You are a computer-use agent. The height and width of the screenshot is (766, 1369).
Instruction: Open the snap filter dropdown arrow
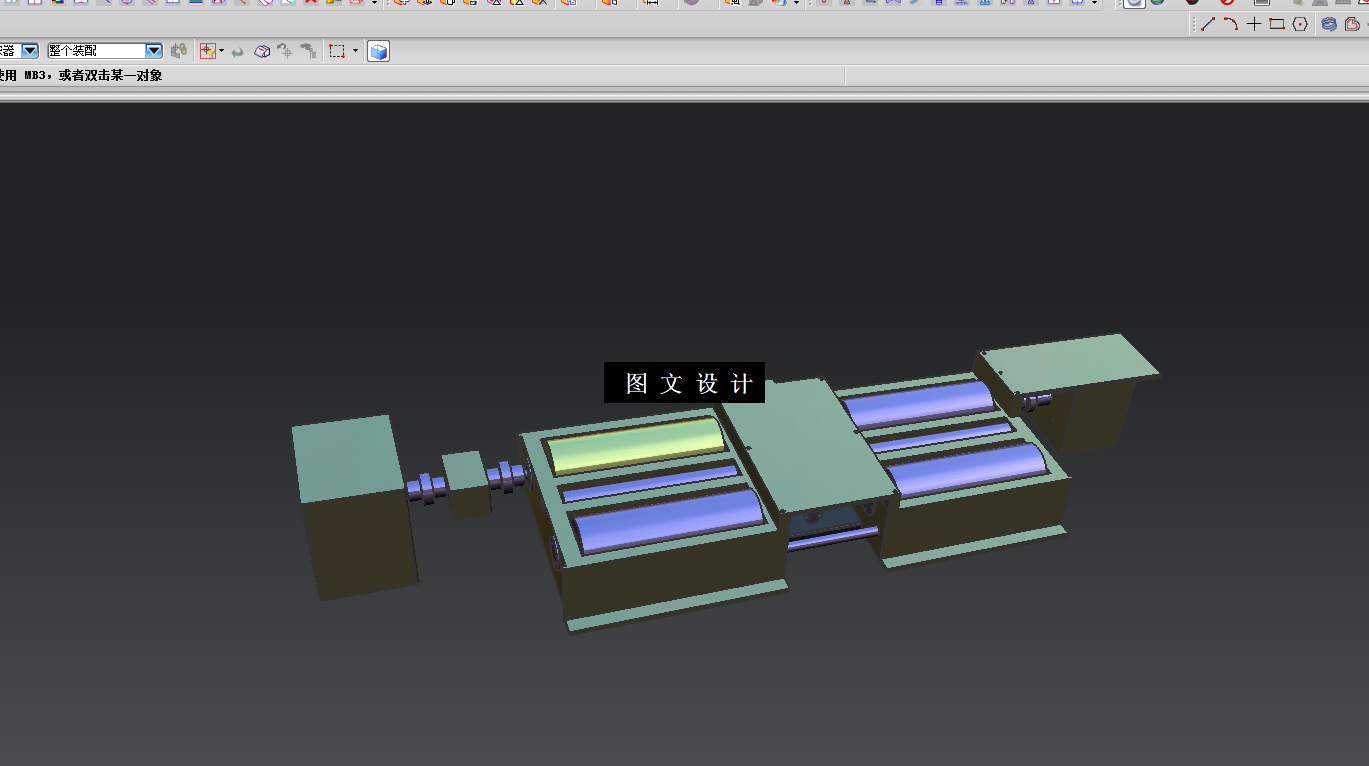point(221,51)
